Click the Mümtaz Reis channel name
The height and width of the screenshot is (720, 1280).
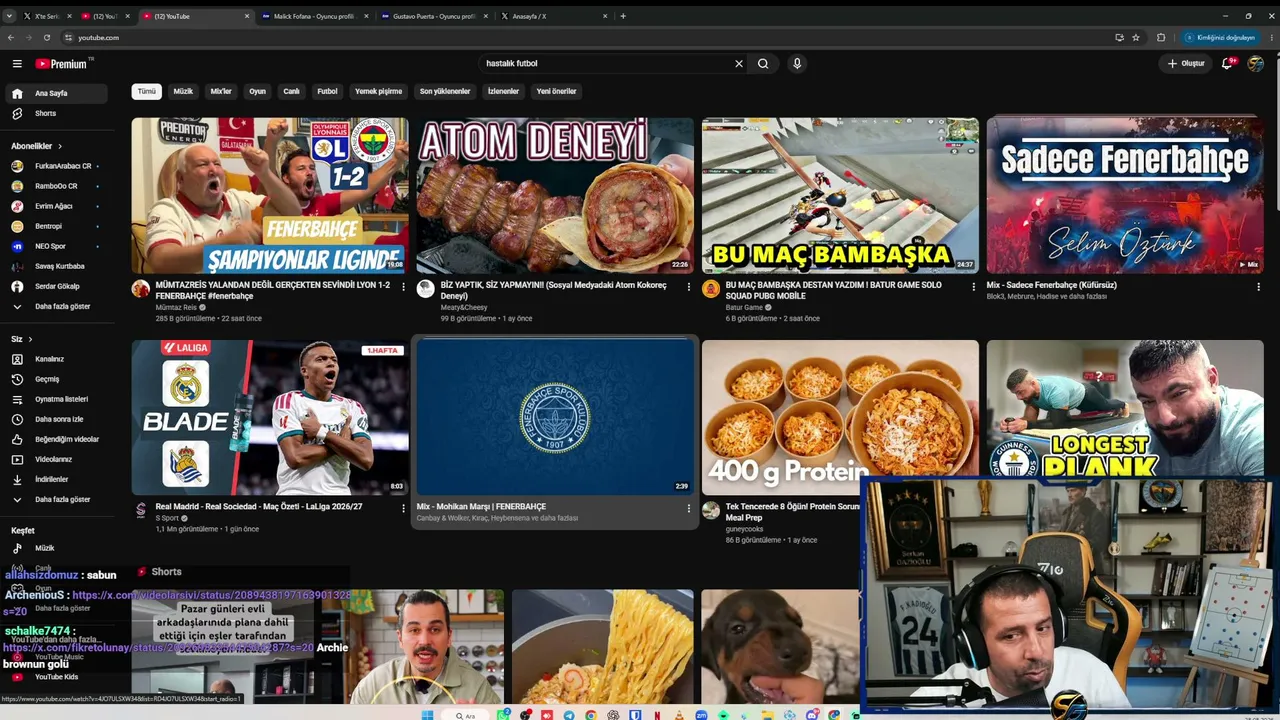[x=176, y=308]
